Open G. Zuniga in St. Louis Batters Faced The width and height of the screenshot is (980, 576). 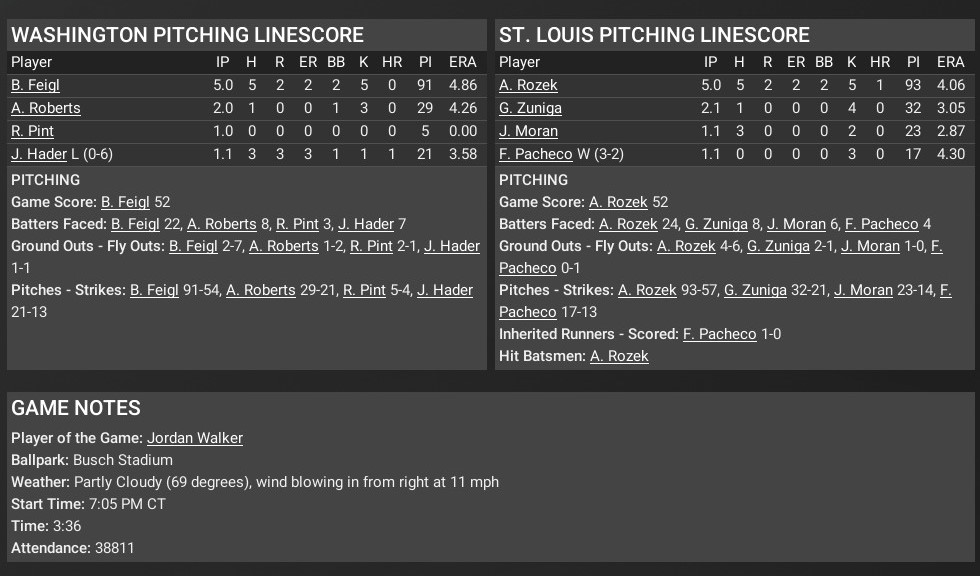coord(716,224)
